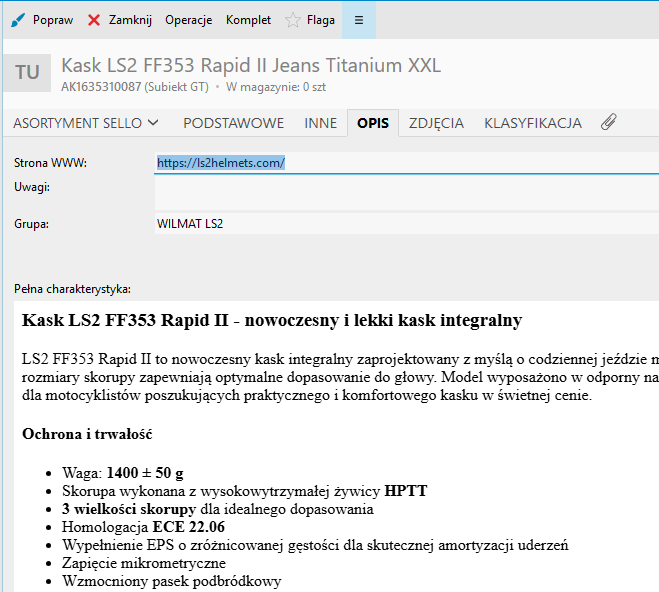Click the Popraw brush icon
Image resolution: width=659 pixels, height=592 pixels.
click(x=18, y=20)
